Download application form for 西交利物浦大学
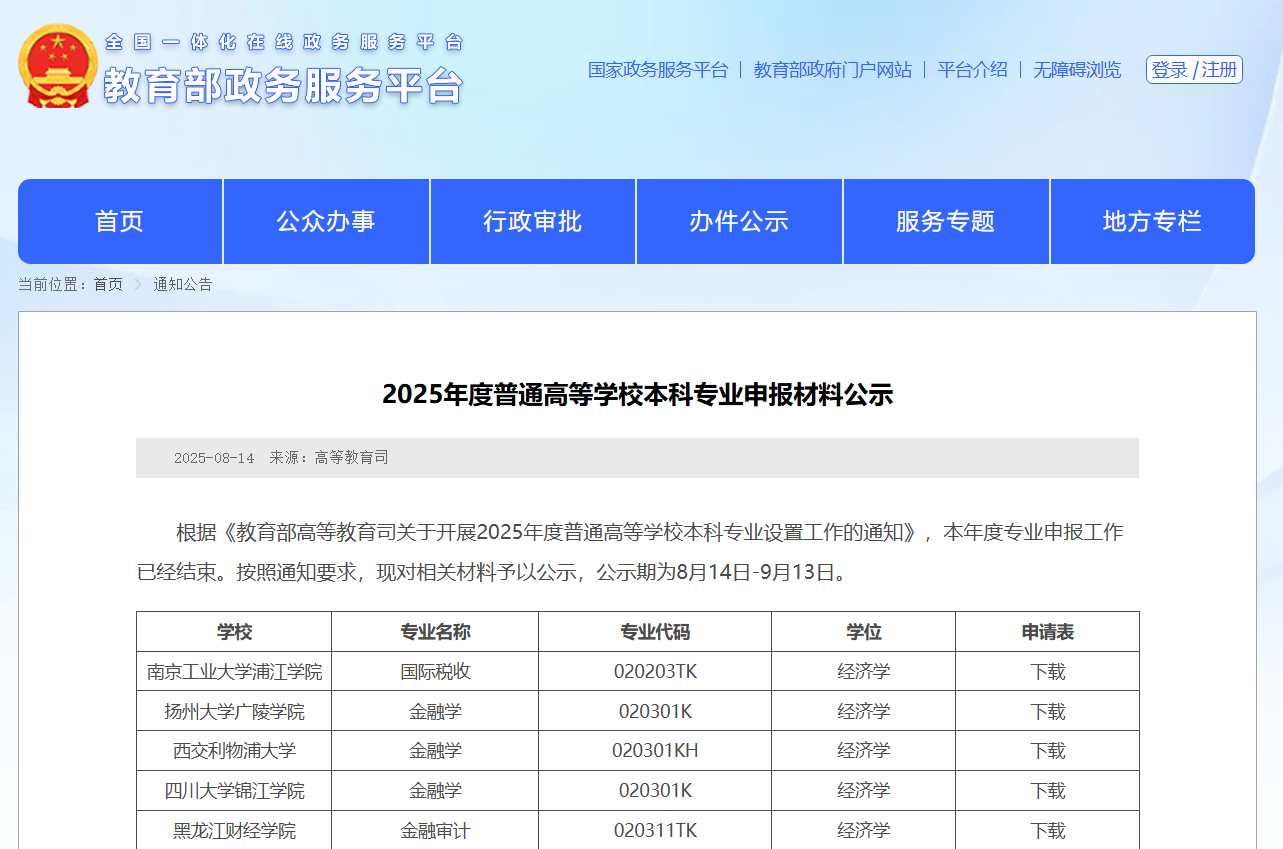This screenshot has height=849, width=1283. pyautogui.click(x=1048, y=751)
